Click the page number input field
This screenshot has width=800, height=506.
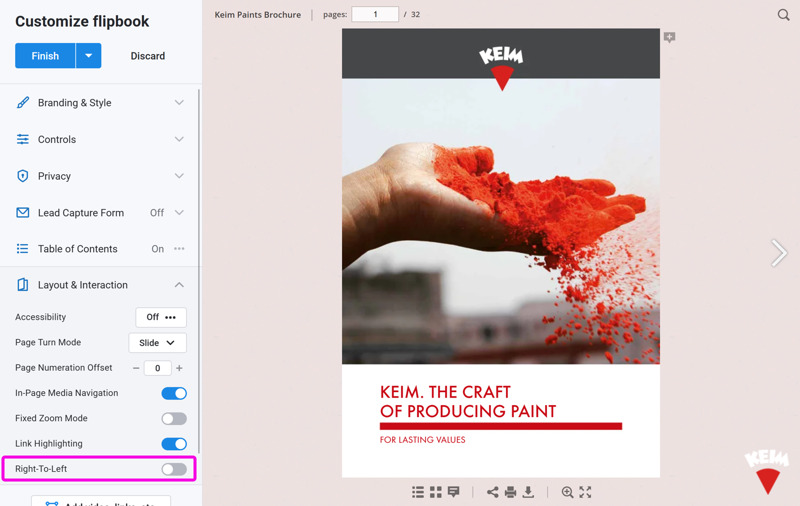375,14
